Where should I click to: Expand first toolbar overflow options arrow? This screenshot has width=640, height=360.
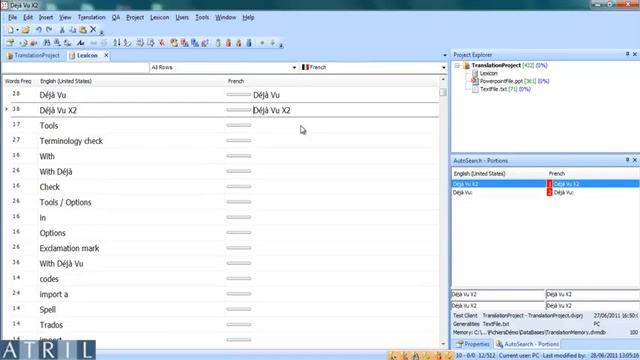point(102,32)
